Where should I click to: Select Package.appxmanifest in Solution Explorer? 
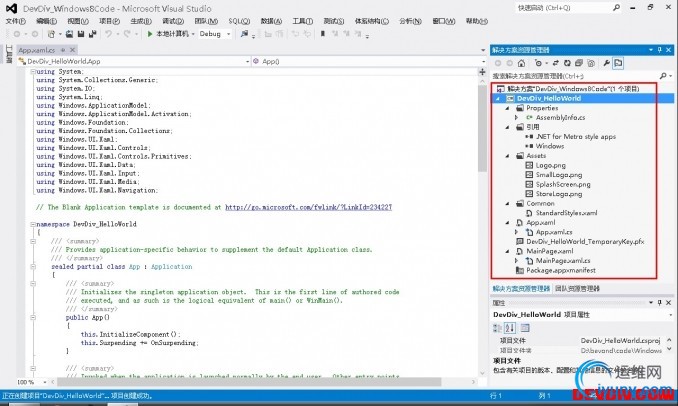coord(561,270)
